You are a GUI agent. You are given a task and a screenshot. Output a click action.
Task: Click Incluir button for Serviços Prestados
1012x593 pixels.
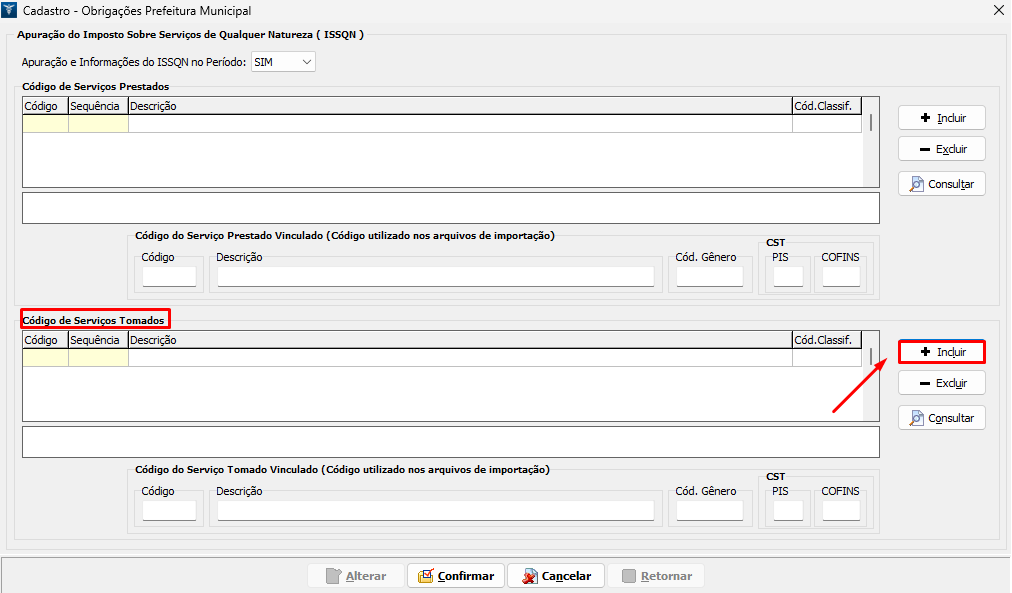click(x=941, y=118)
